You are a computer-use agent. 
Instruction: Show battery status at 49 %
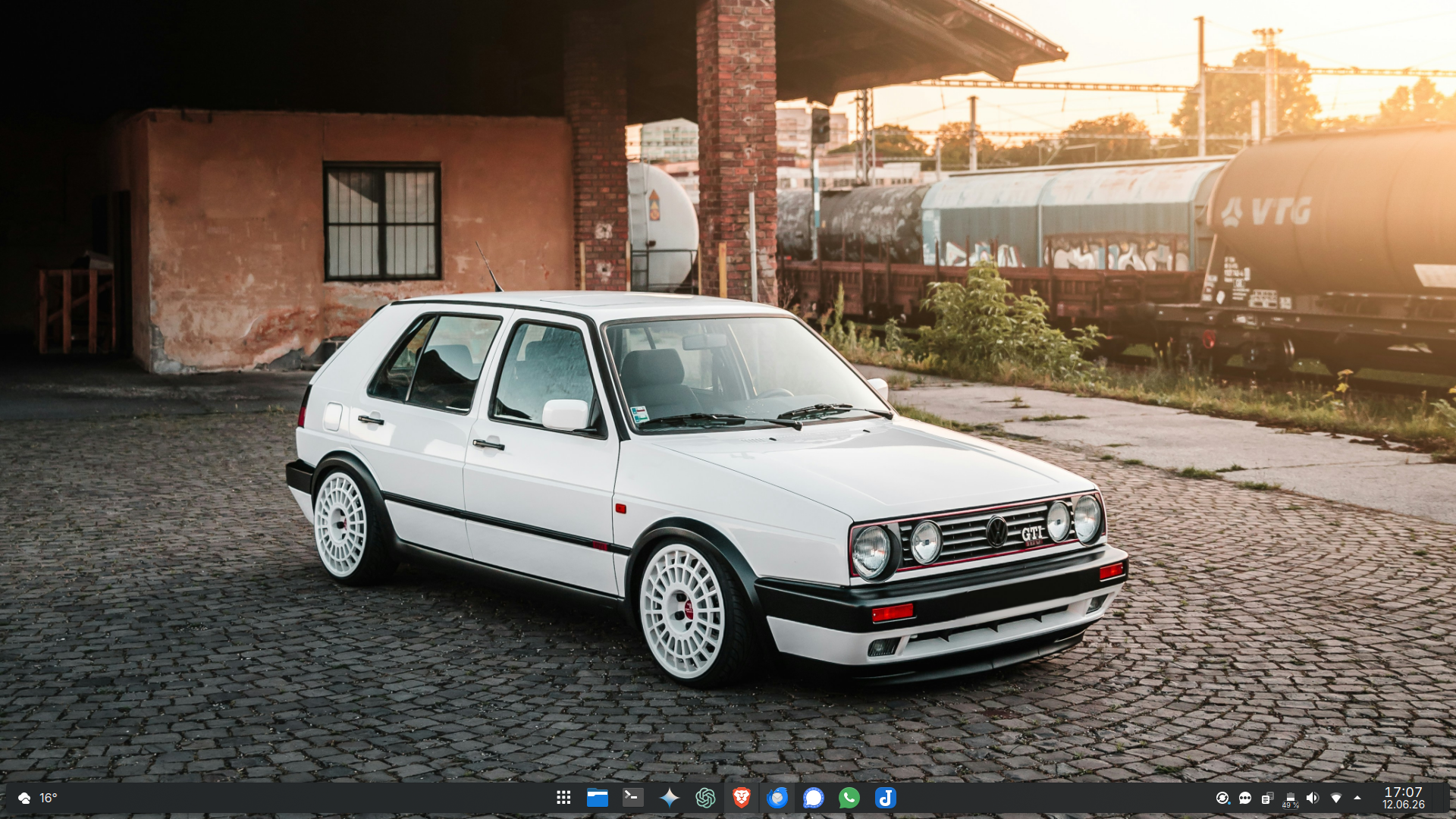pyautogui.click(x=1290, y=799)
